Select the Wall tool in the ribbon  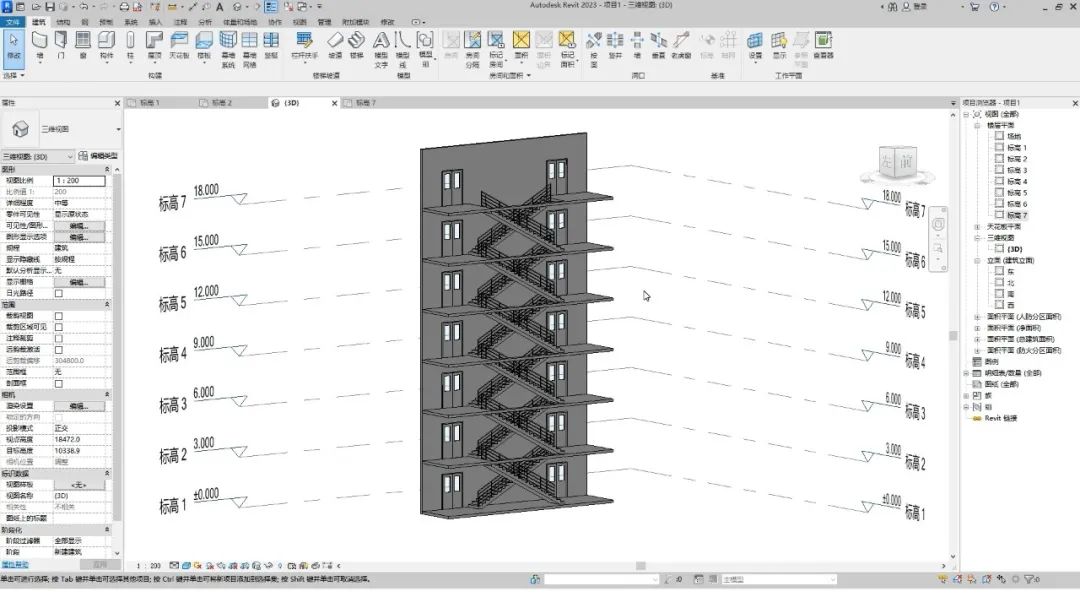pyautogui.click(x=39, y=45)
